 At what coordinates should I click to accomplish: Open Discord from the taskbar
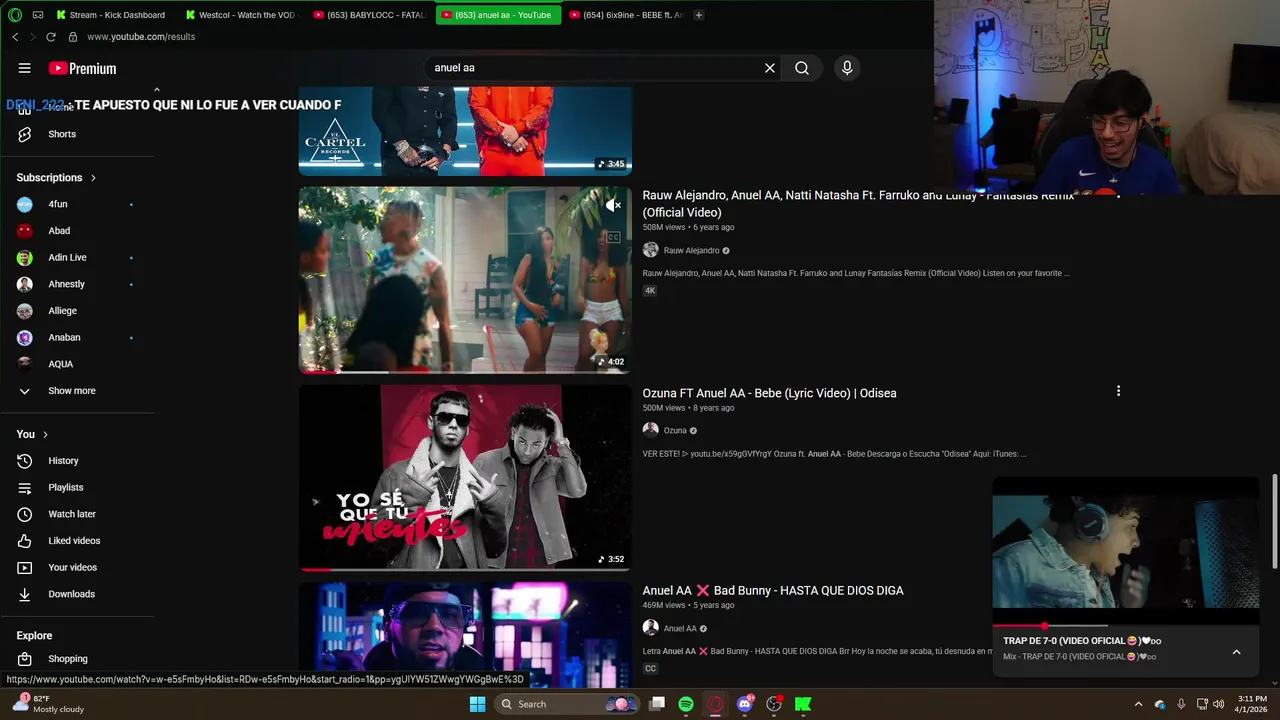[x=745, y=704]
